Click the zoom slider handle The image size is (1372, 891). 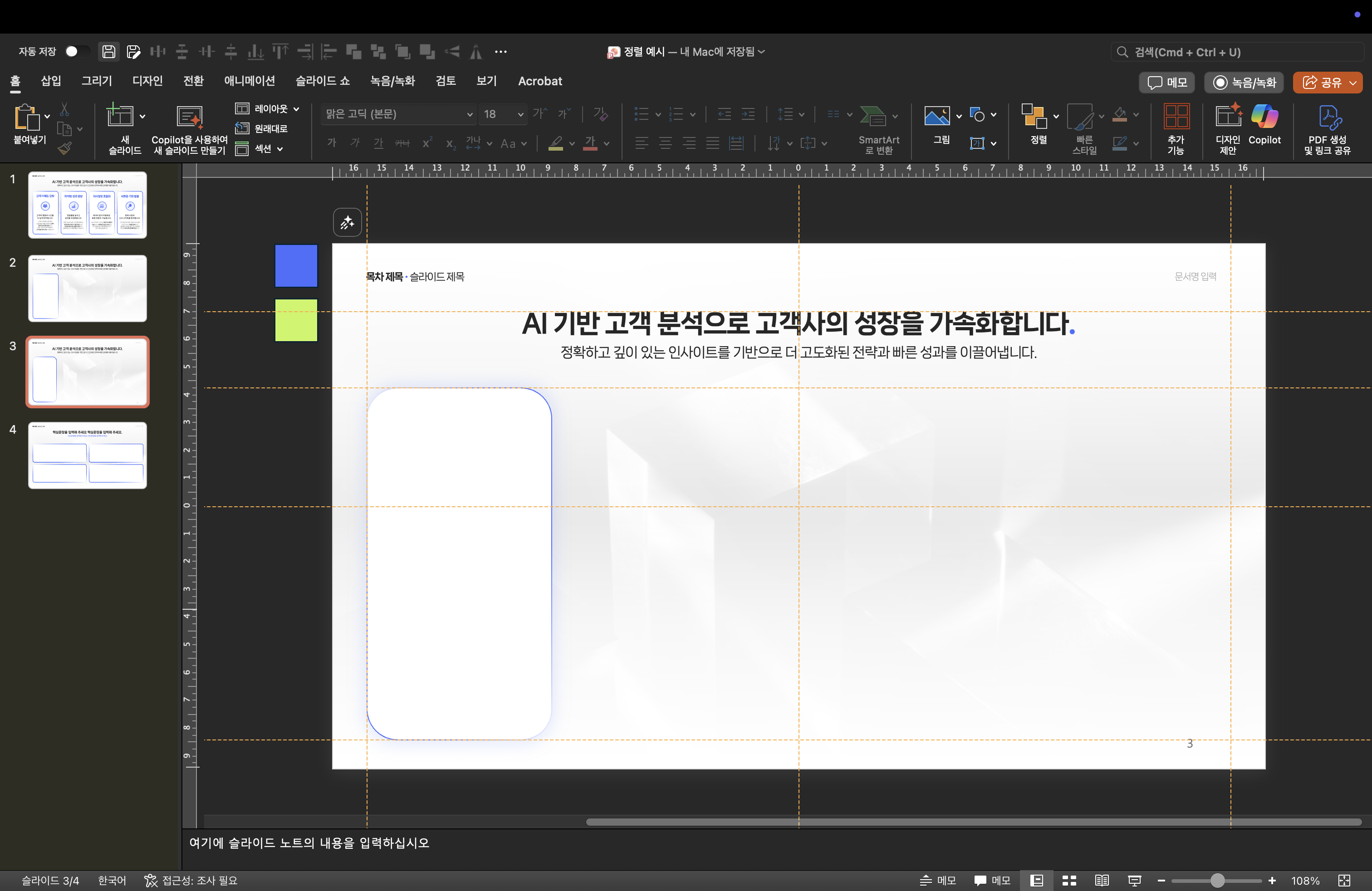(1217, 880)
